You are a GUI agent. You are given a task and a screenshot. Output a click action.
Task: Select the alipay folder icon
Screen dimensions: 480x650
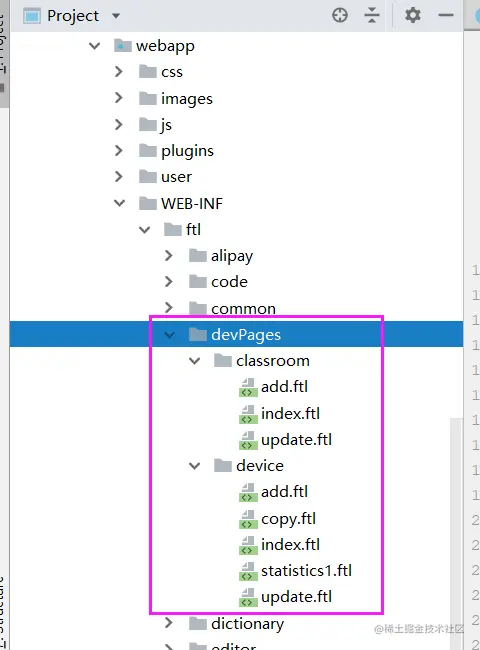tap(198, 255)
